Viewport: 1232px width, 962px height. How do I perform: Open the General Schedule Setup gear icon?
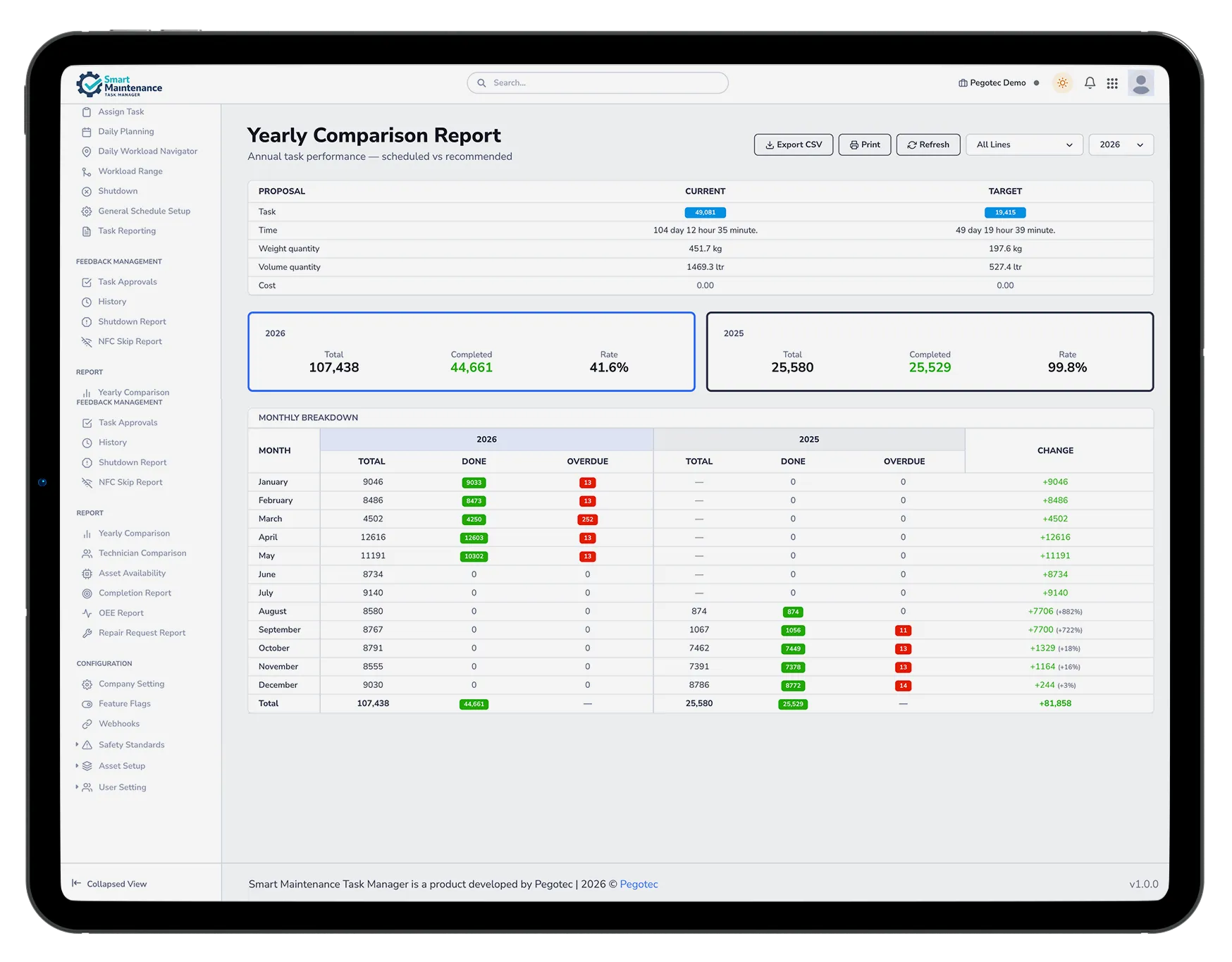(87, 211)
